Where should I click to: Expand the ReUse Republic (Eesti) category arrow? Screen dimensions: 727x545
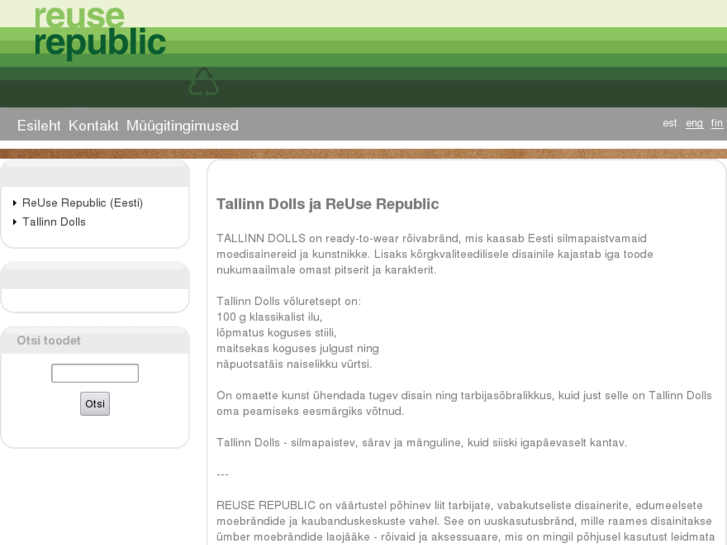pyautogui.click(x=15, y=203)
